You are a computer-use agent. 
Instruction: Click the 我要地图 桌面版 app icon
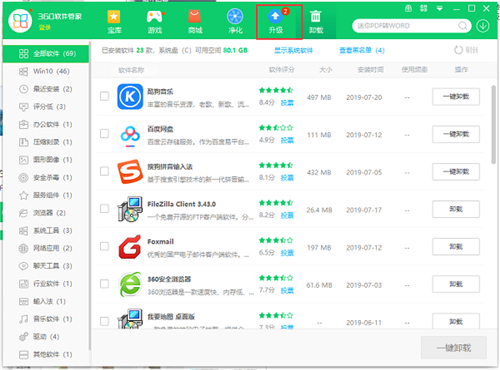tap(130, 319)
